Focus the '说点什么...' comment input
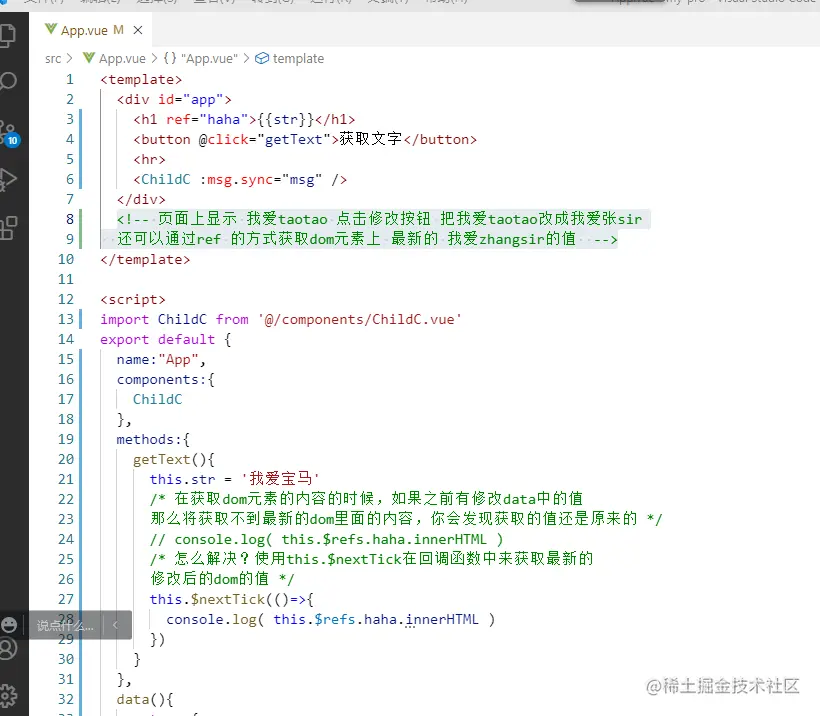Screen dimensions: 820x716 tap(65, 626)
